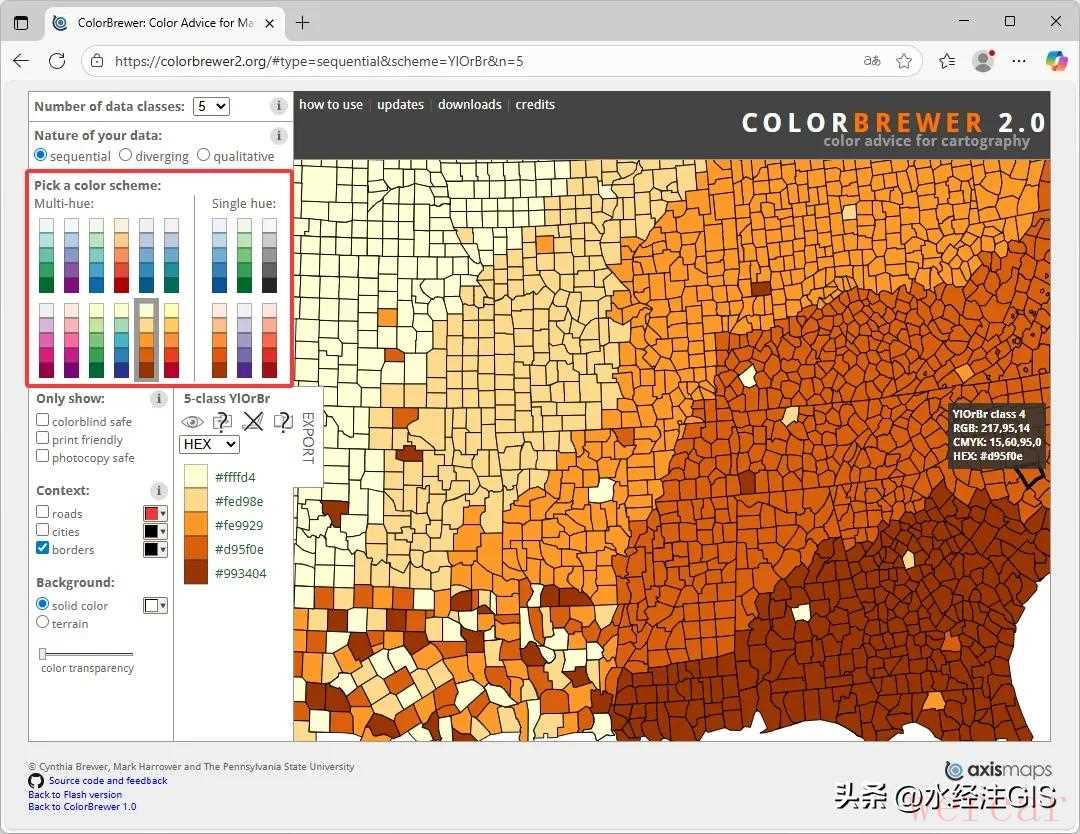Click the browser refresh icon
Screen dimensions: 1080x834
tap(57, 61)
